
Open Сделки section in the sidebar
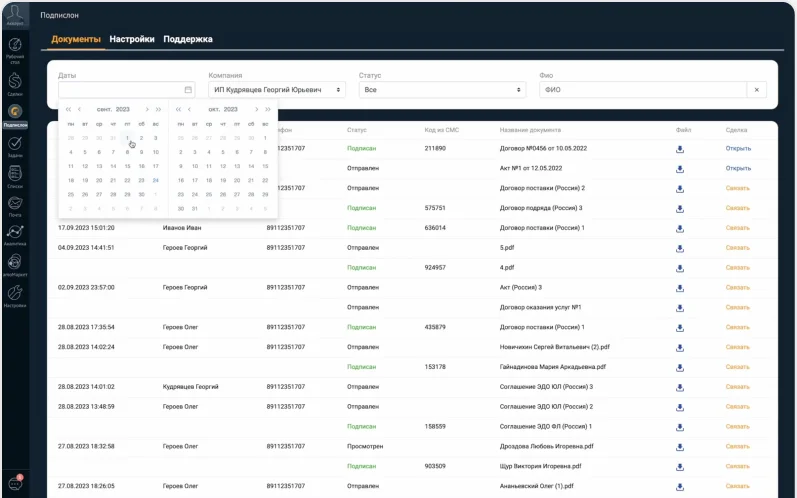click(15, 83)
